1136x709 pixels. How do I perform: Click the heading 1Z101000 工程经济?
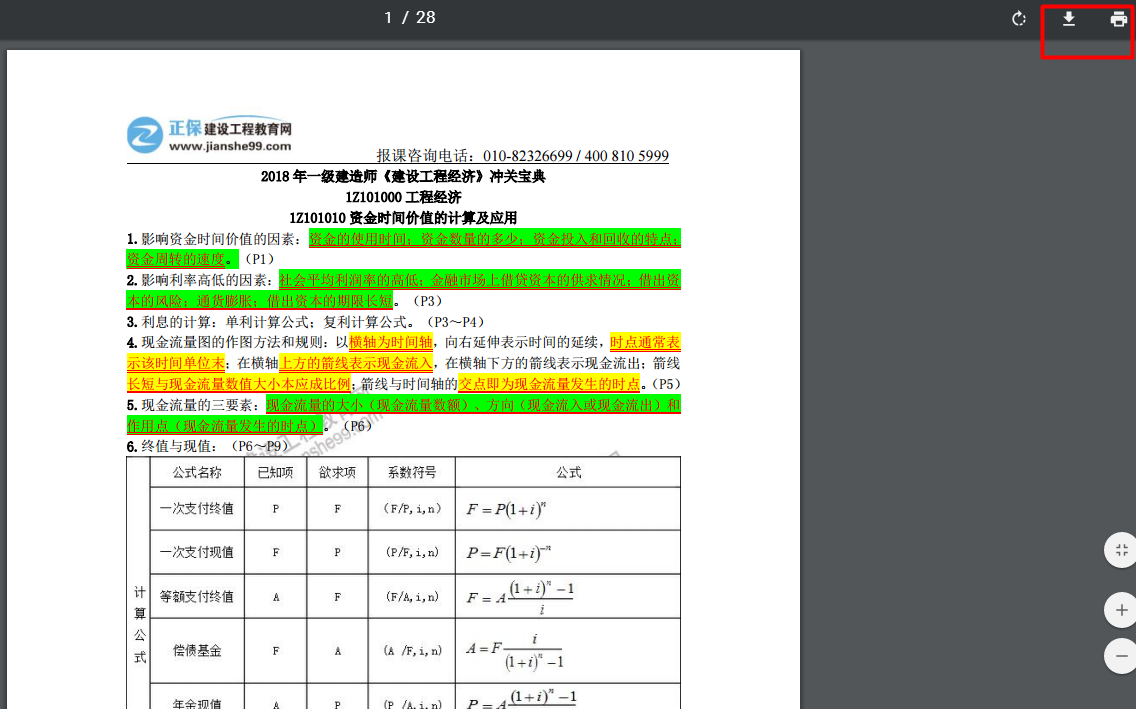(x=402, y=197)
